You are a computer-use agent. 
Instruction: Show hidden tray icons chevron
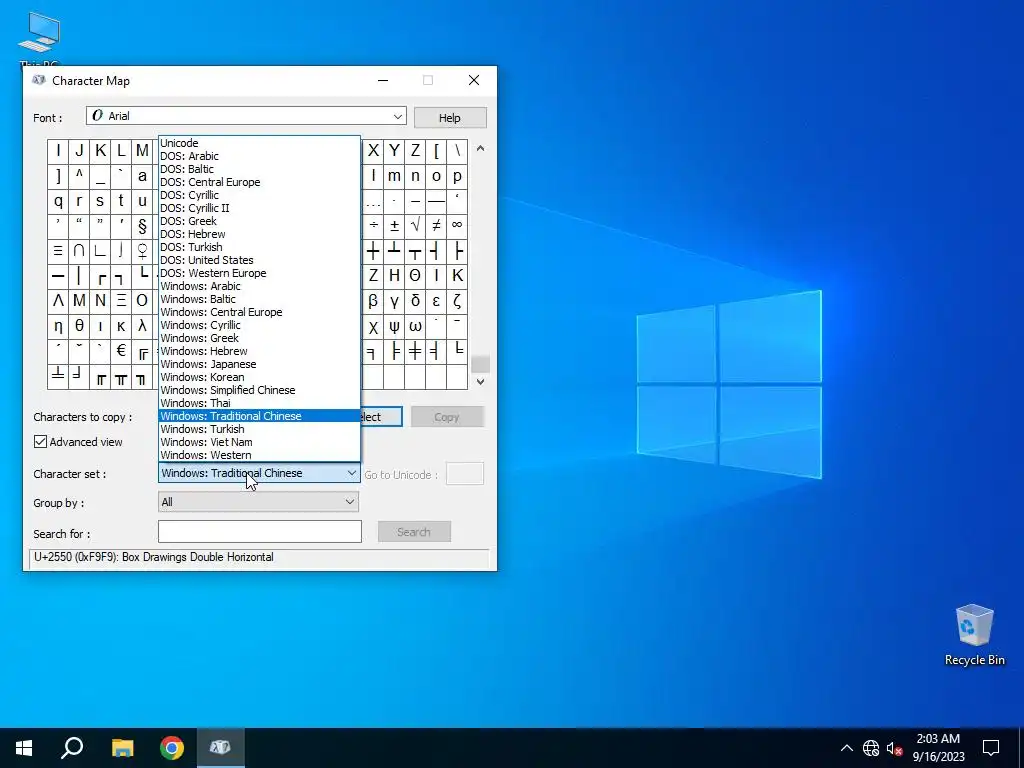(846, 748)
